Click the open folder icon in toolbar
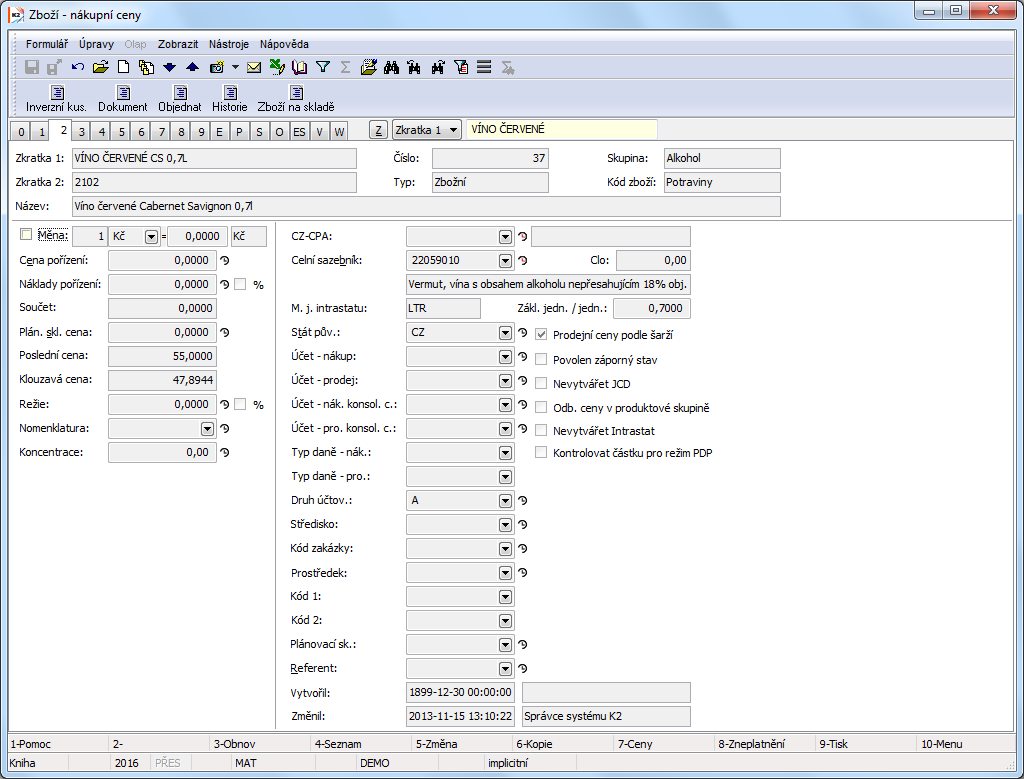Screen dimensions: 1024x779 [x=100, y=68]
